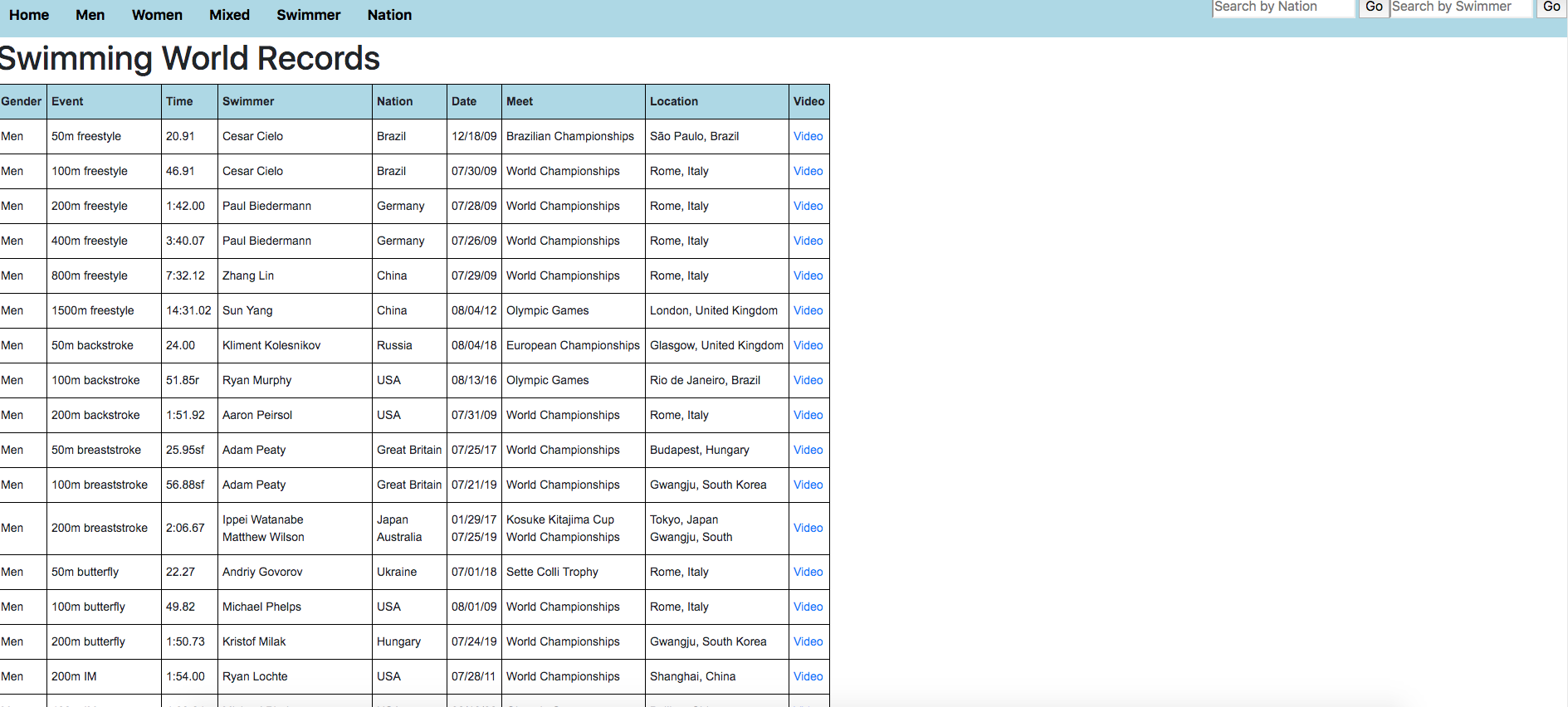Open Video link for 50m butterfly
Screen dimensions: 1568x707
tap(808, 572)
